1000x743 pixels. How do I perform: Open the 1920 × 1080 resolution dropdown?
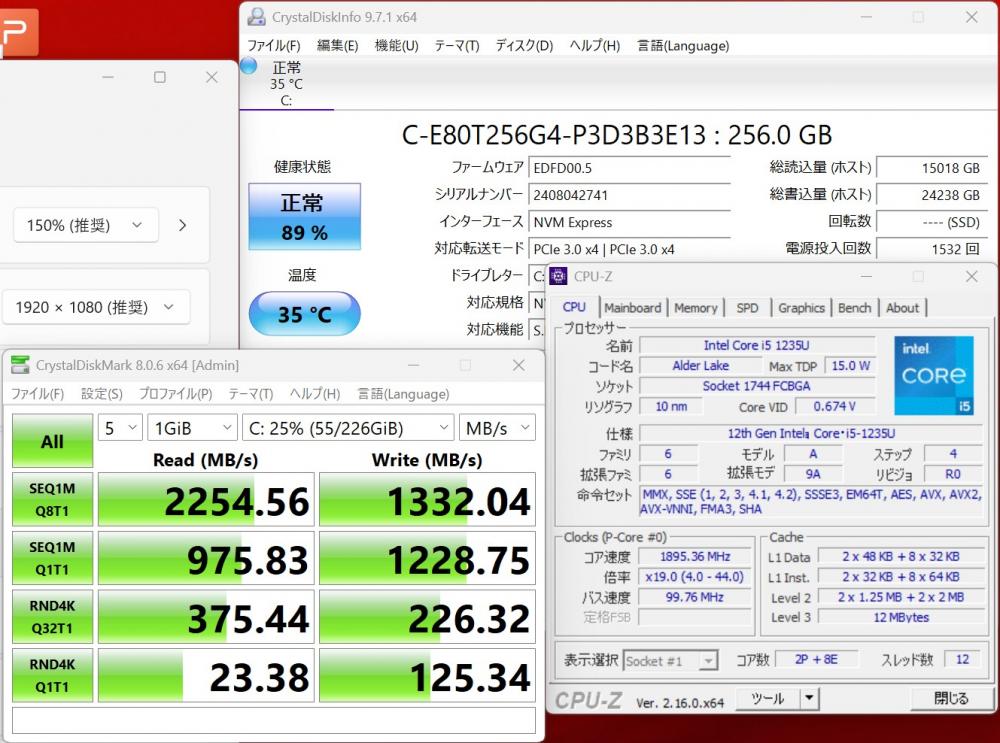pos(96,307)
